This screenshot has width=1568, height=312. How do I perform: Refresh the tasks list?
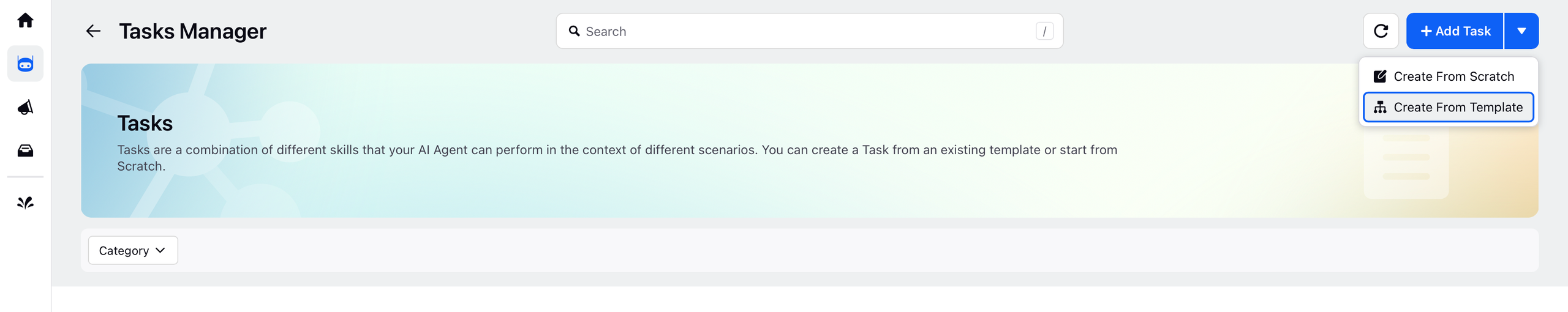coord(1381,31)
